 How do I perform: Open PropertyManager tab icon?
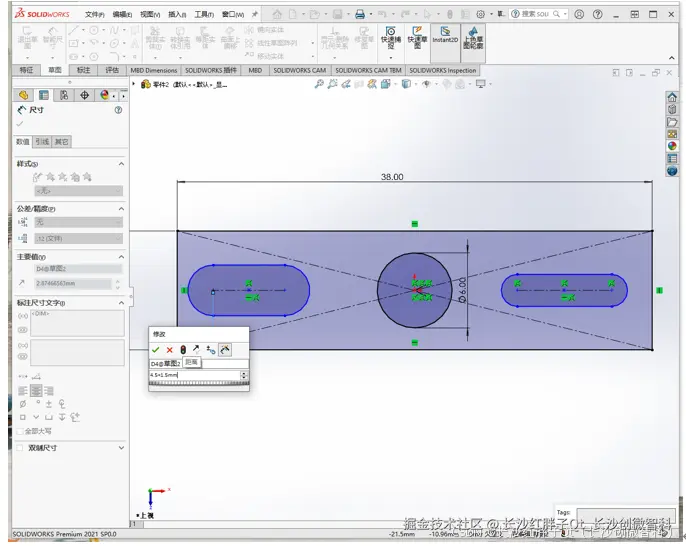pyautogui.click(x=44, y=95)
